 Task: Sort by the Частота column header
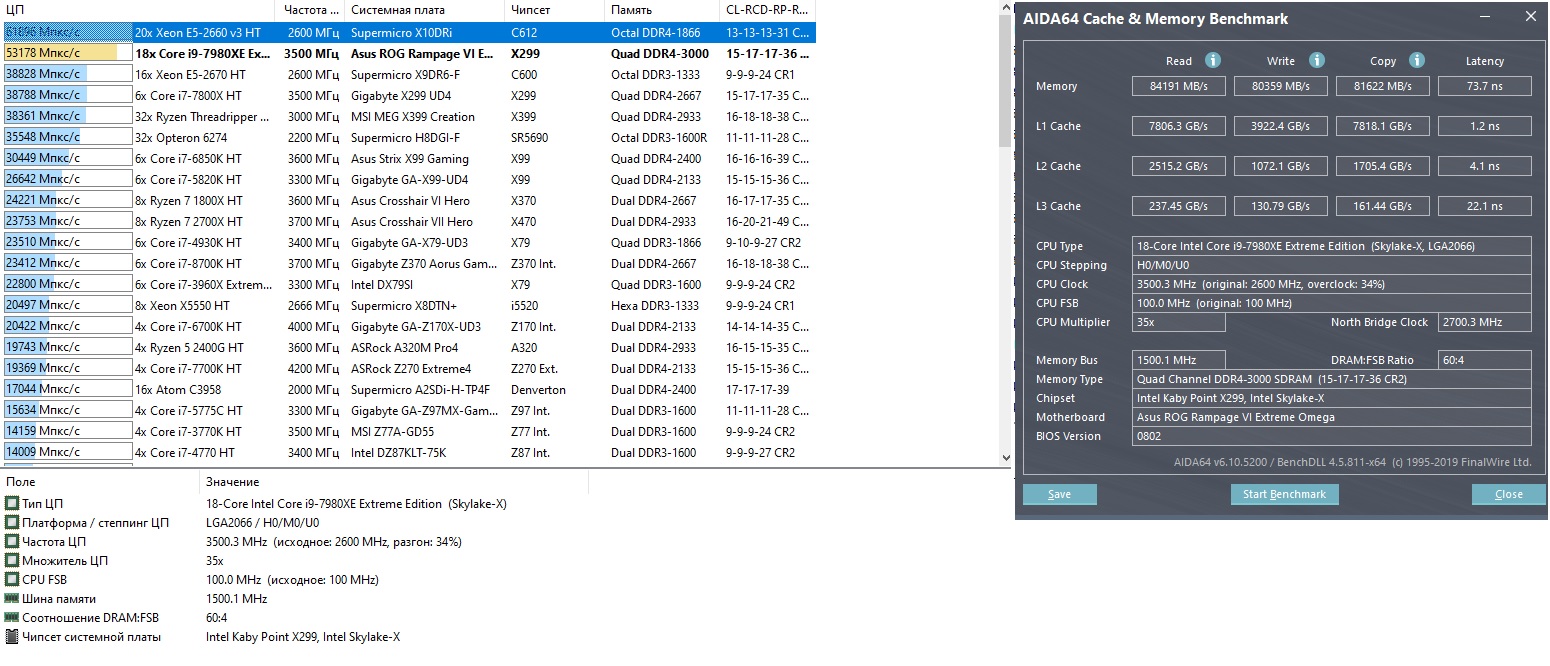tap(311, 10)
